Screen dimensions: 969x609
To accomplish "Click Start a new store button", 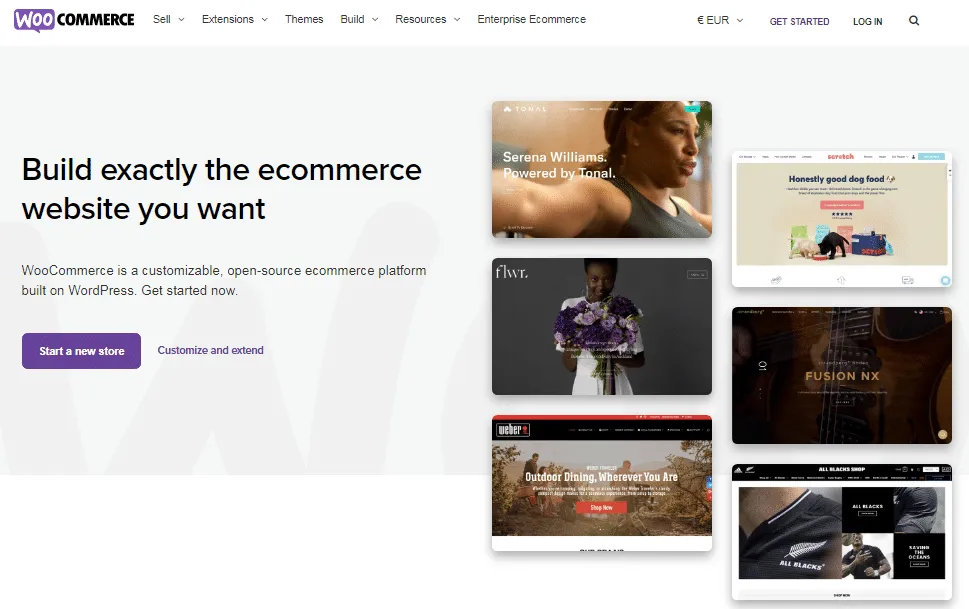I will [x=82, y=351].
